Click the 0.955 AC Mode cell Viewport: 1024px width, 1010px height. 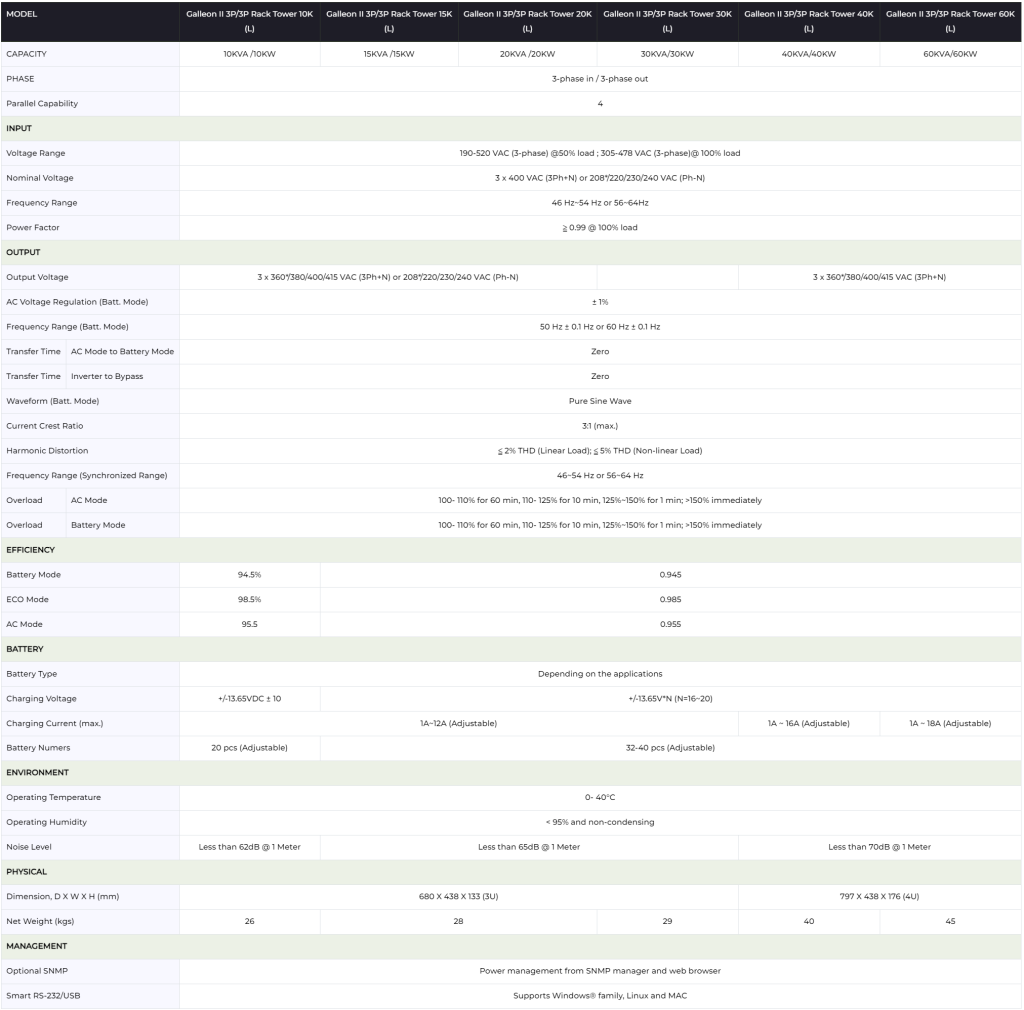(671, 625)
